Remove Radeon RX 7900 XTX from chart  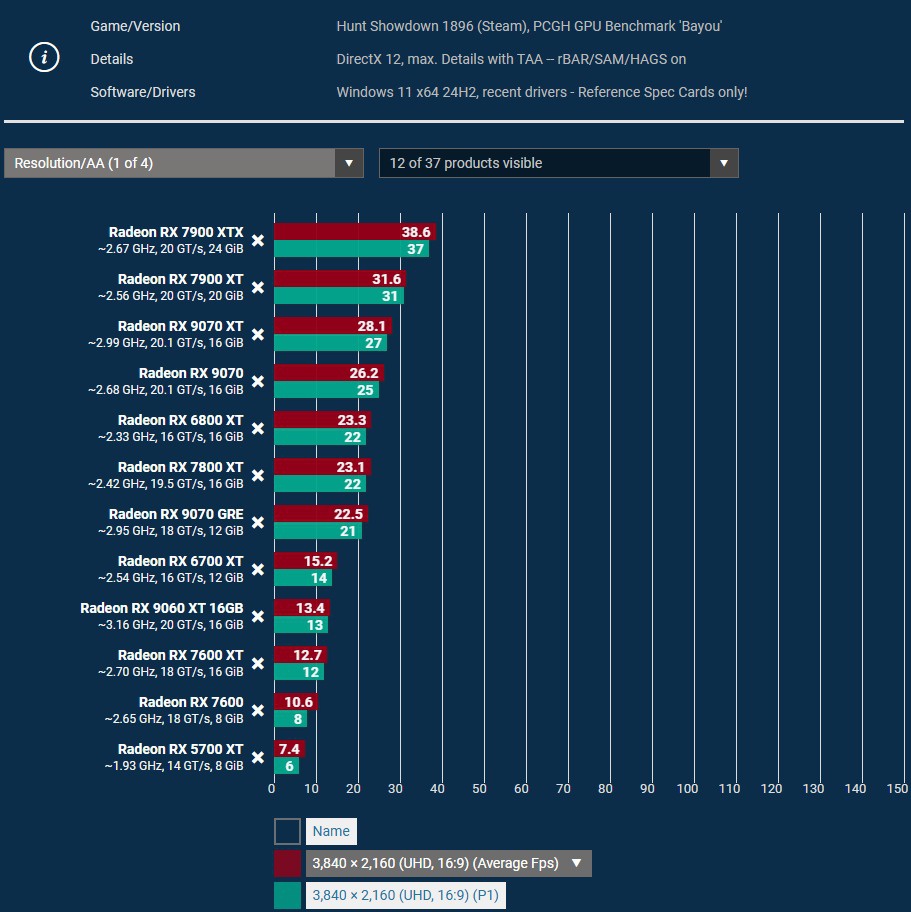tap(258, 240)
